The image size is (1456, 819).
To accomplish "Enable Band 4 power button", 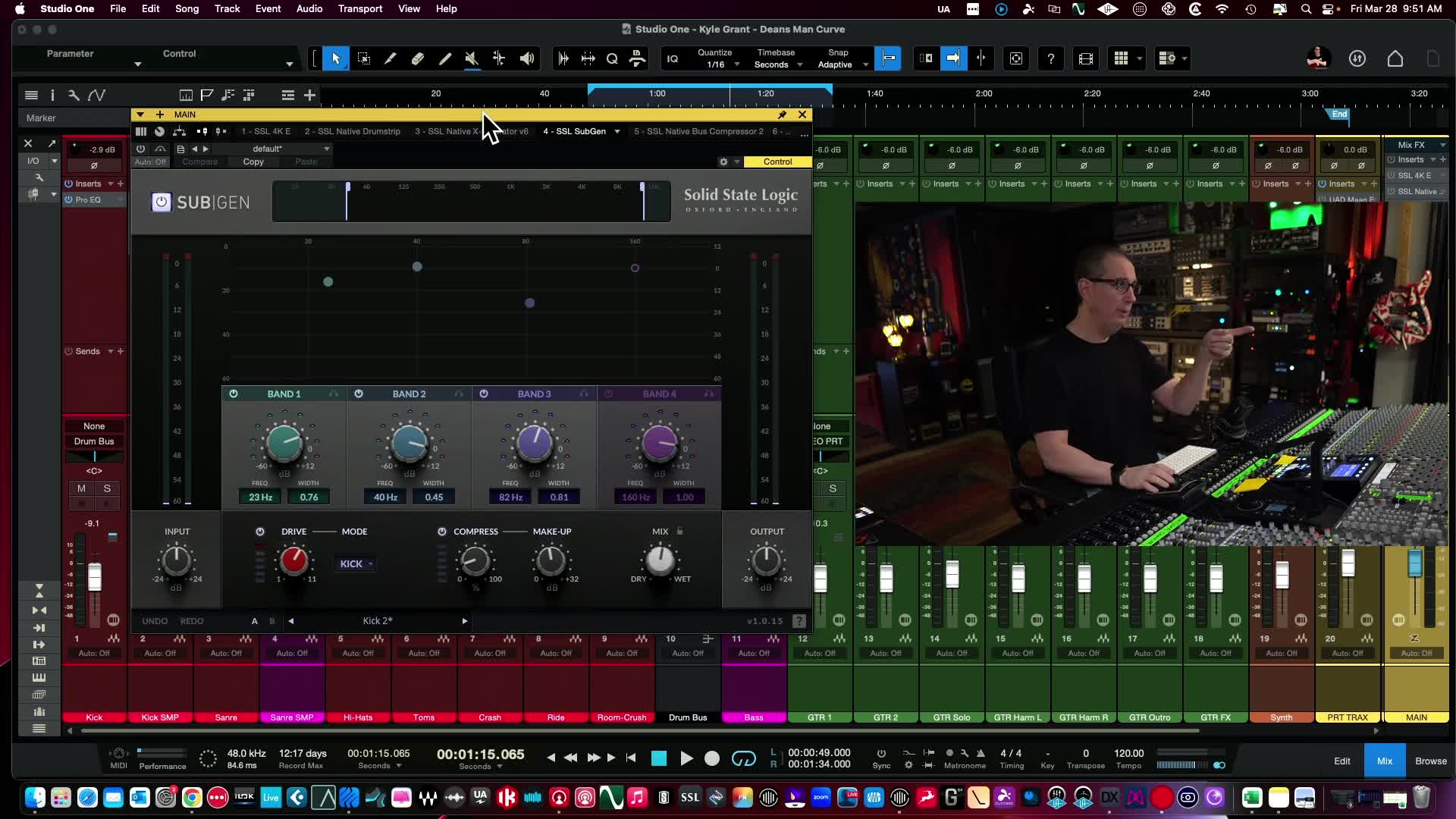I will (x=609, y=394).
